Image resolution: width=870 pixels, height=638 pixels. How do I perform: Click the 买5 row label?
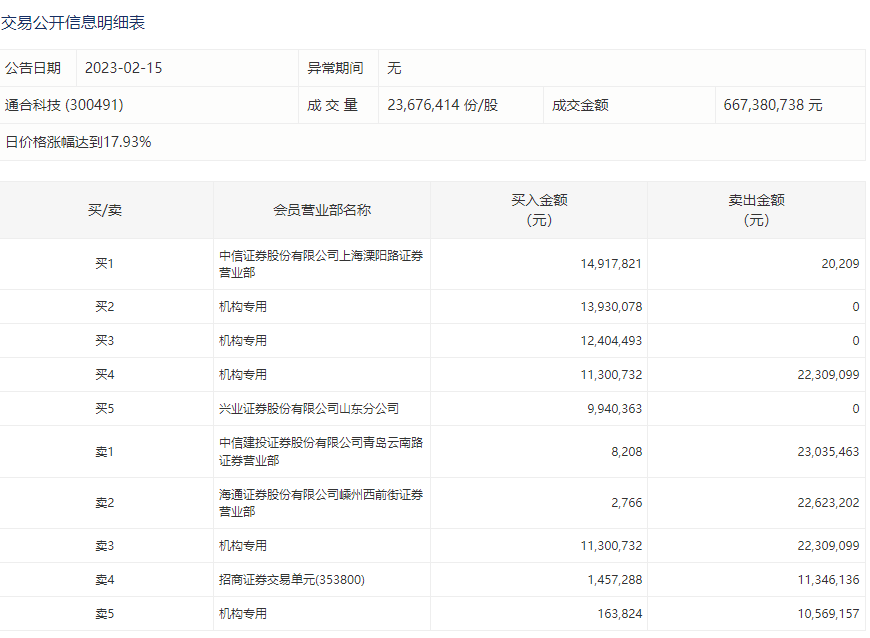pos(104,409)
